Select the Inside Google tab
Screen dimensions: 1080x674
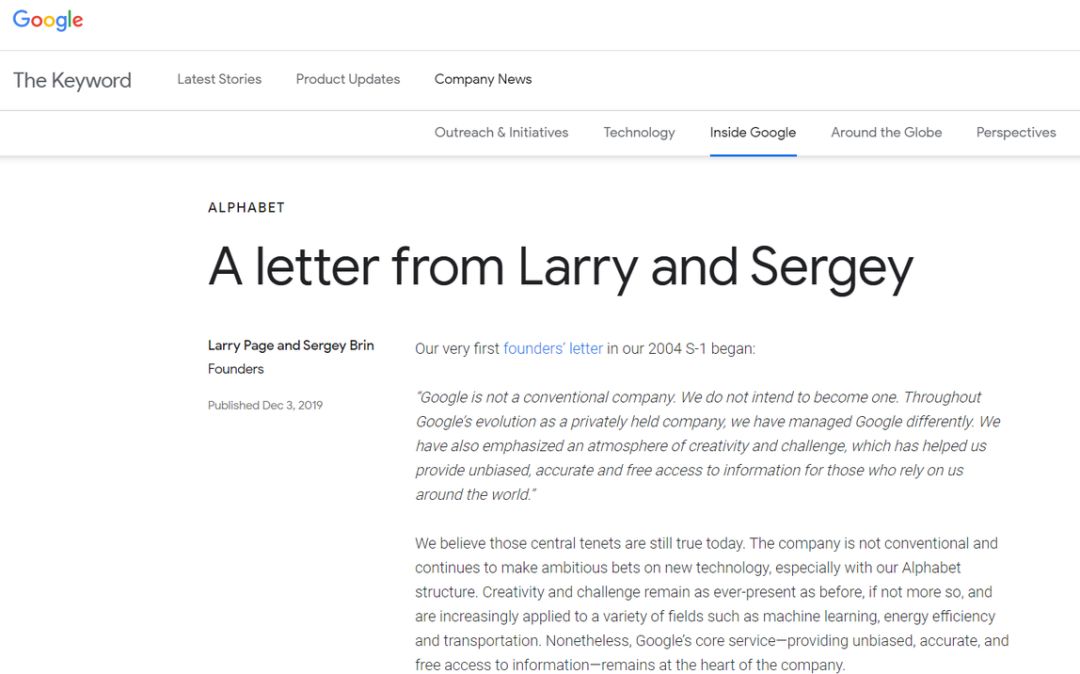[x=753, y=132]
